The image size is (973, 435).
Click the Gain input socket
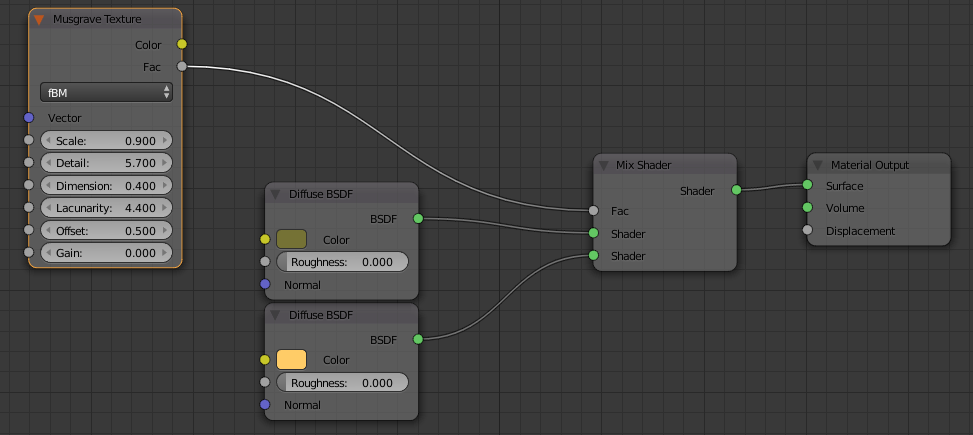click(x=29, y=253)
